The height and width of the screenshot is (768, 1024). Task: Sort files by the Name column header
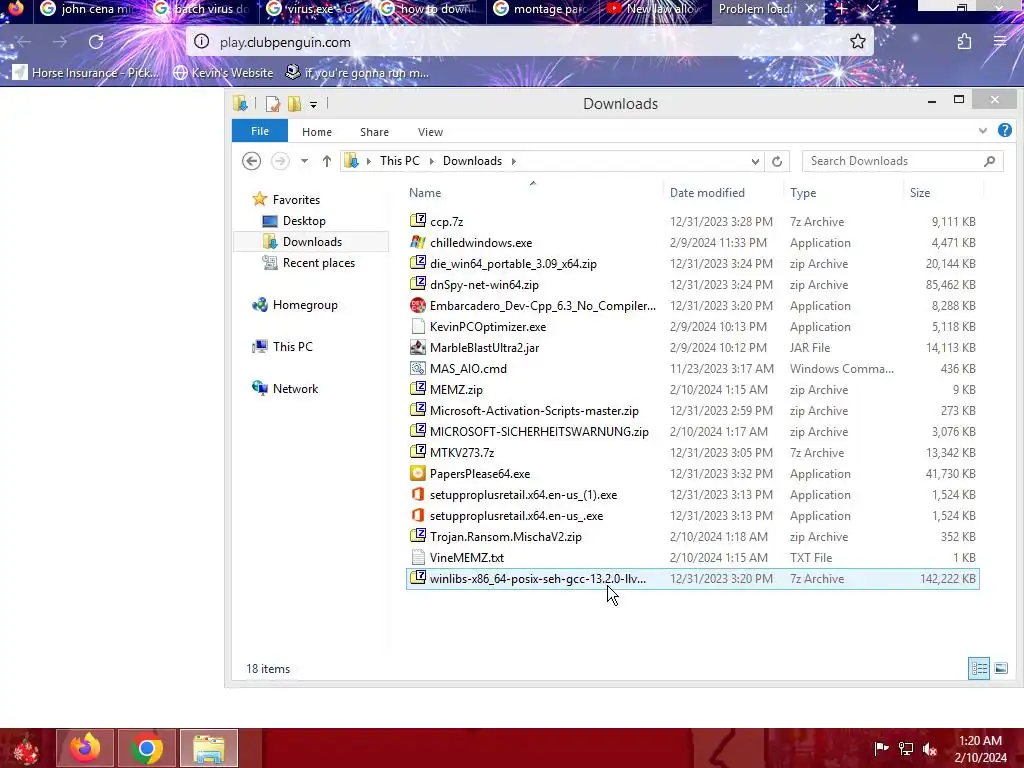click(425, 193)
